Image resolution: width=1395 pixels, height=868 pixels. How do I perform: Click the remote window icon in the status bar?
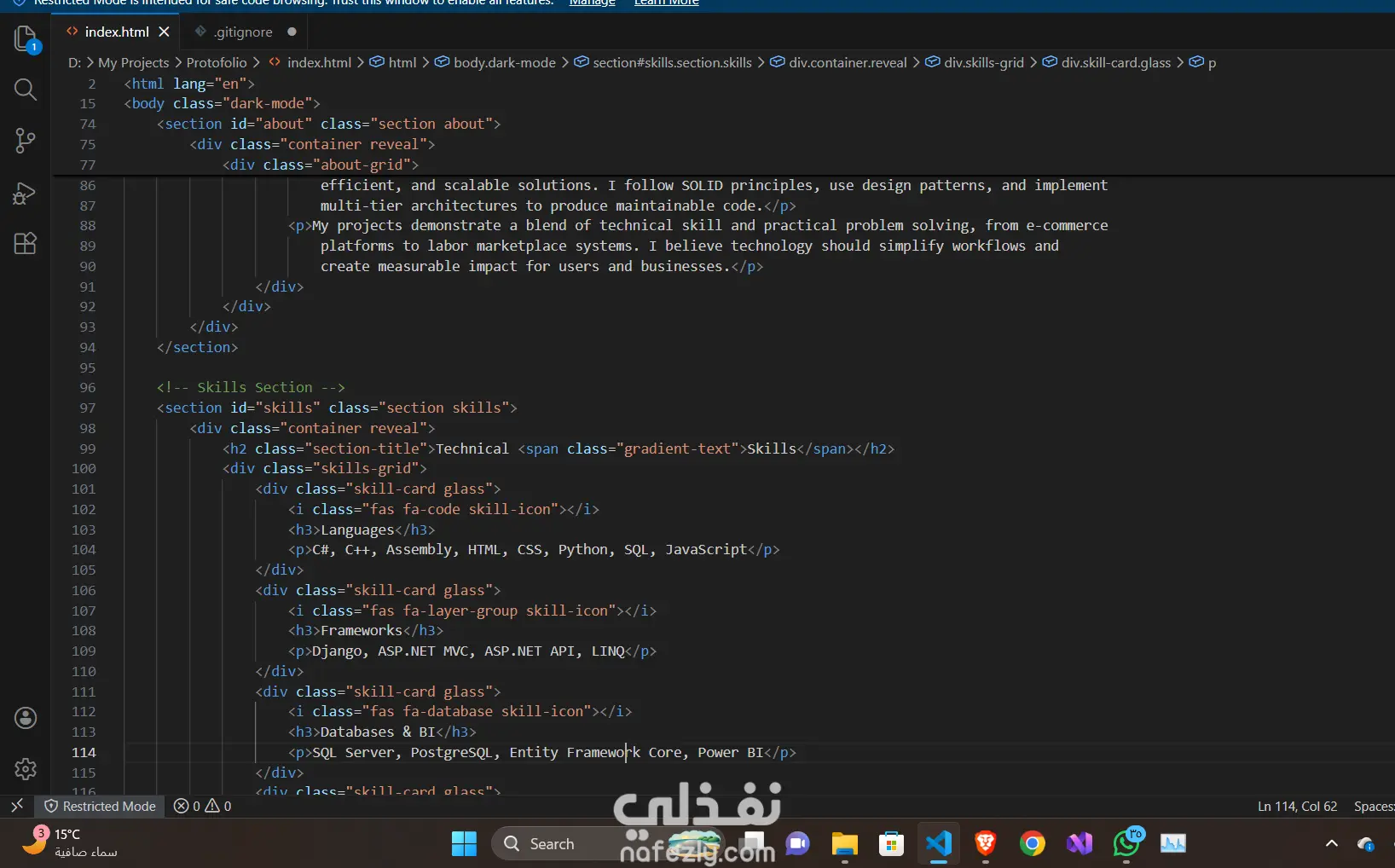(x=17, y=806)
